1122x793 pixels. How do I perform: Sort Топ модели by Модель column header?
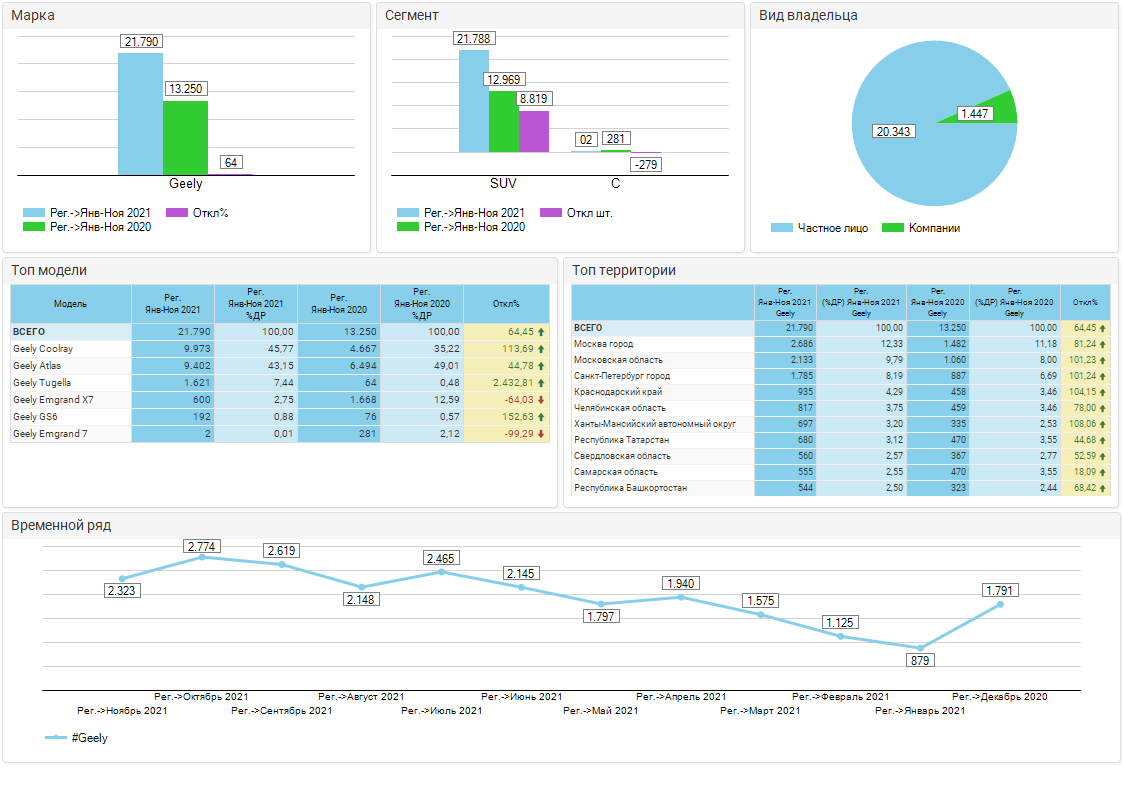(70, 304)
